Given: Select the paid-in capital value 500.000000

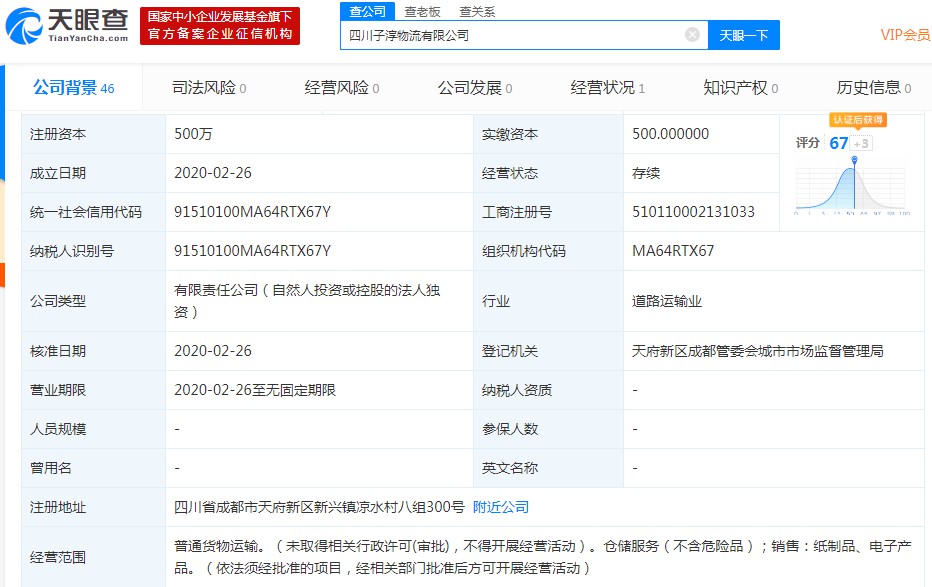Looking at the screenshot, I should [670, 134].
